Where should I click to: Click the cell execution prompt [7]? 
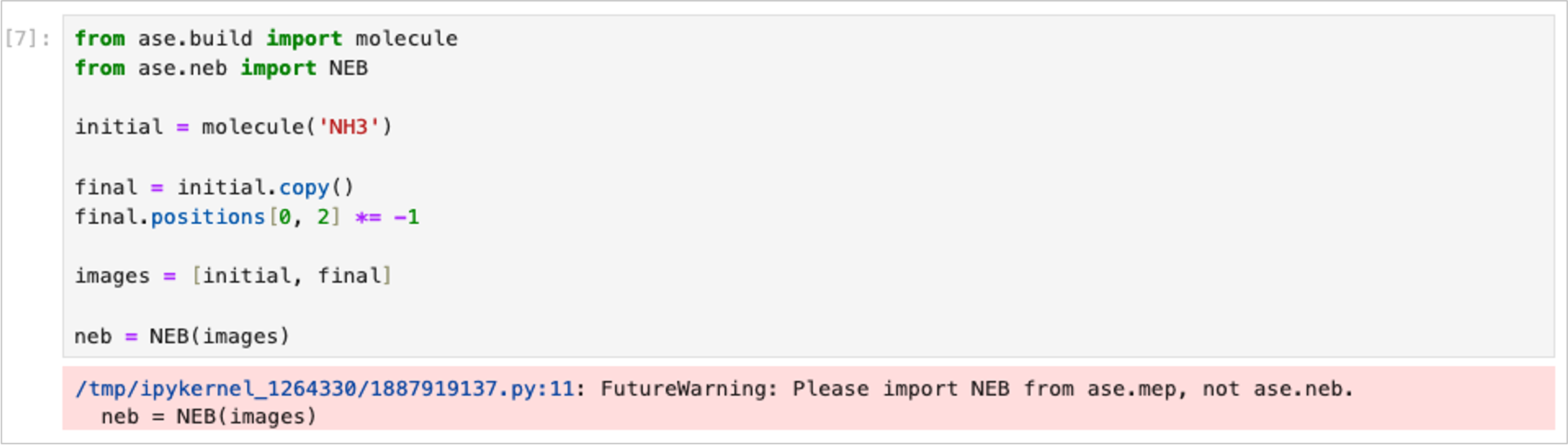pos(27,39)
